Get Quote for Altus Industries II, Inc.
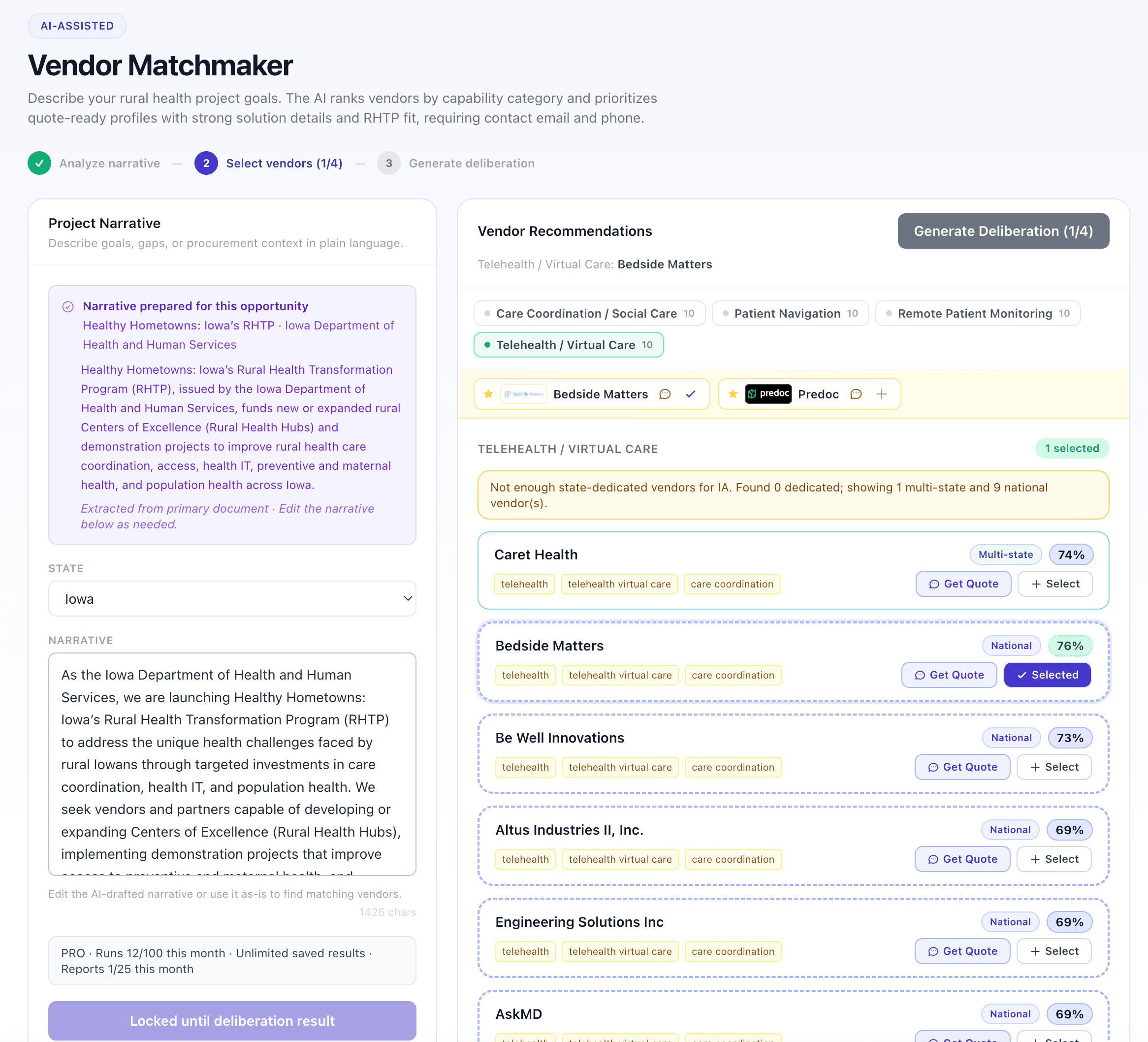1148x1042 pixels. (x=962, y=859)
